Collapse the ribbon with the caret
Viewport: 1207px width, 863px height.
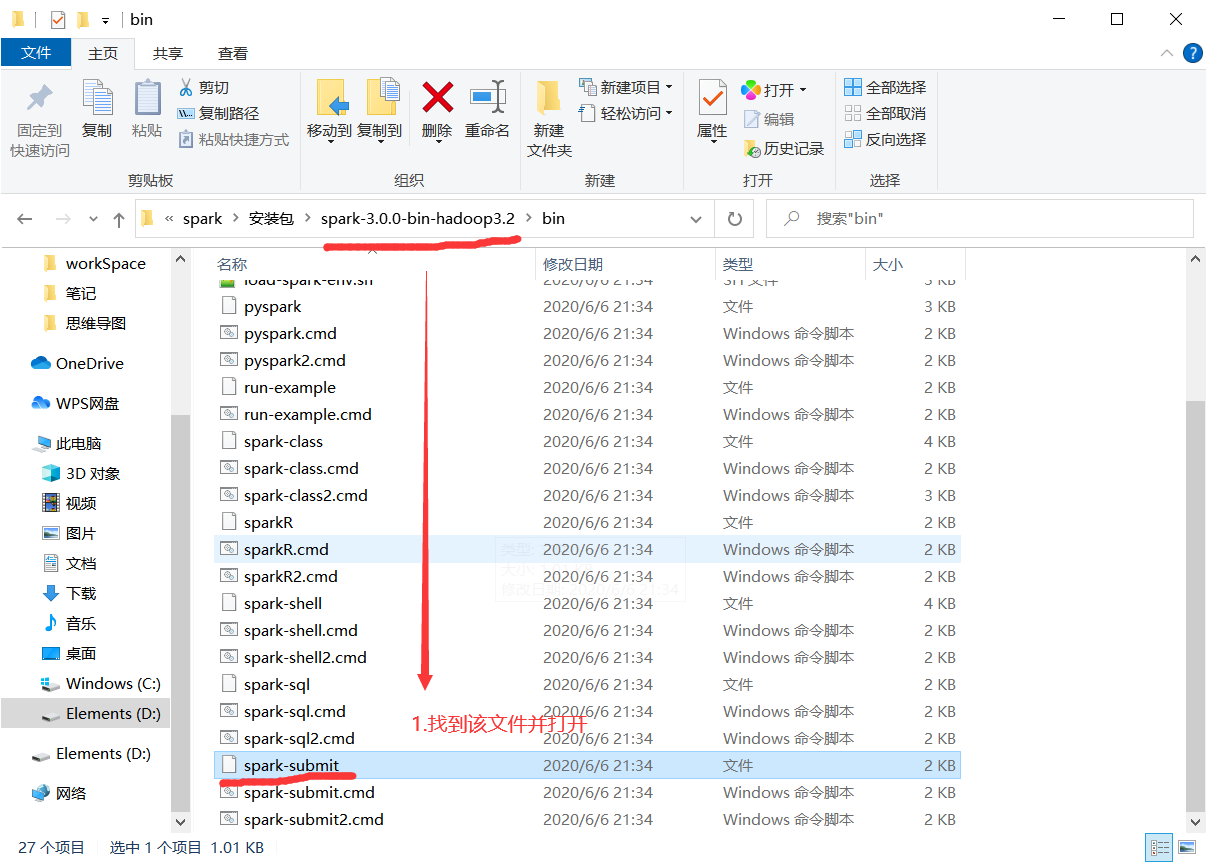(x=1167, y=53)
